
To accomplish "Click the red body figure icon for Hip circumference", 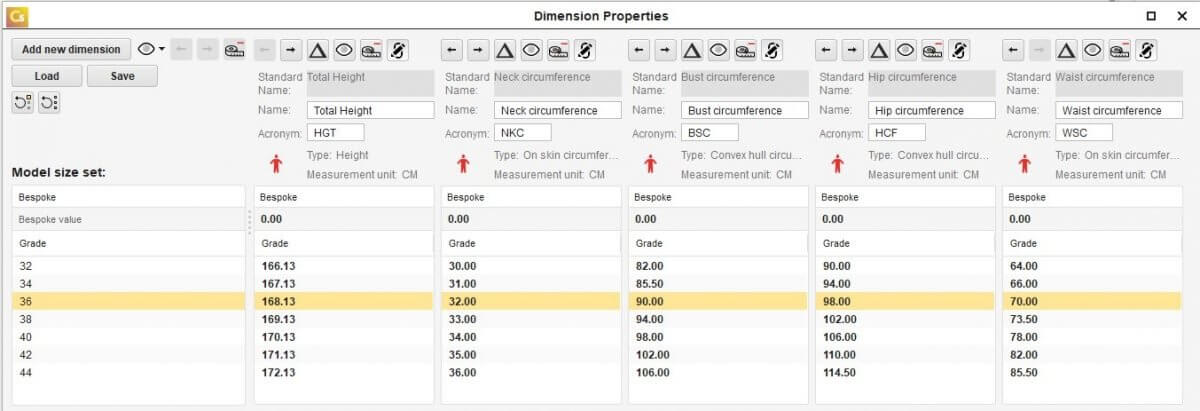I will click(837, 164).
